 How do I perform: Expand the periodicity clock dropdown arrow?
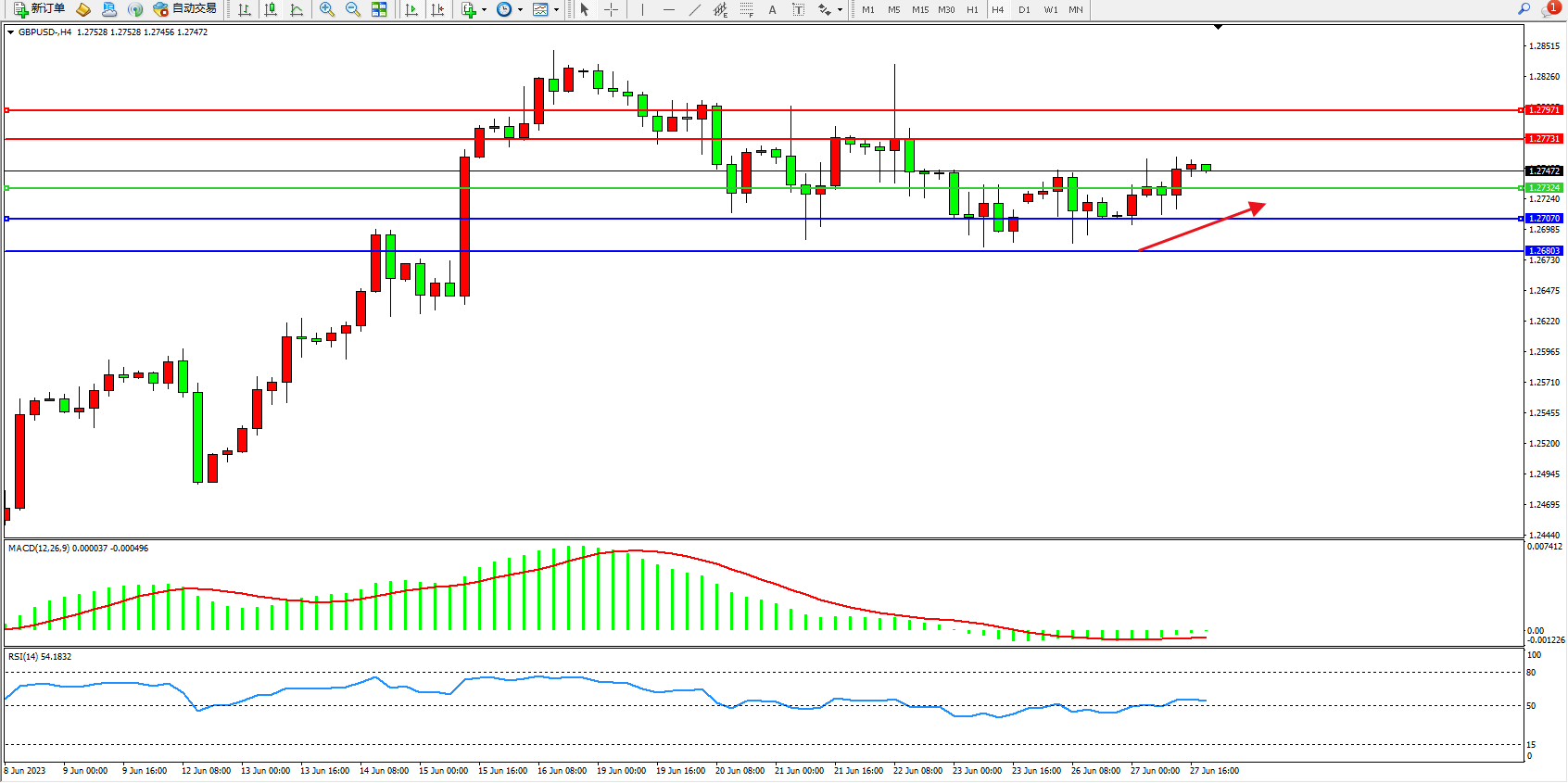point(520,10)
